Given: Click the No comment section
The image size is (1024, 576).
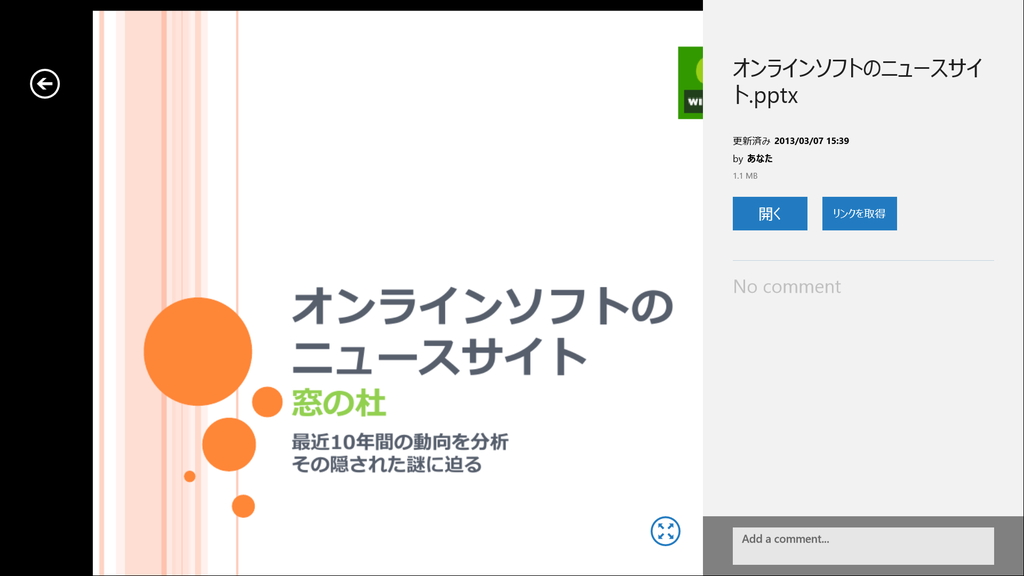Looking at the screenshot, I should coord(787,286).
